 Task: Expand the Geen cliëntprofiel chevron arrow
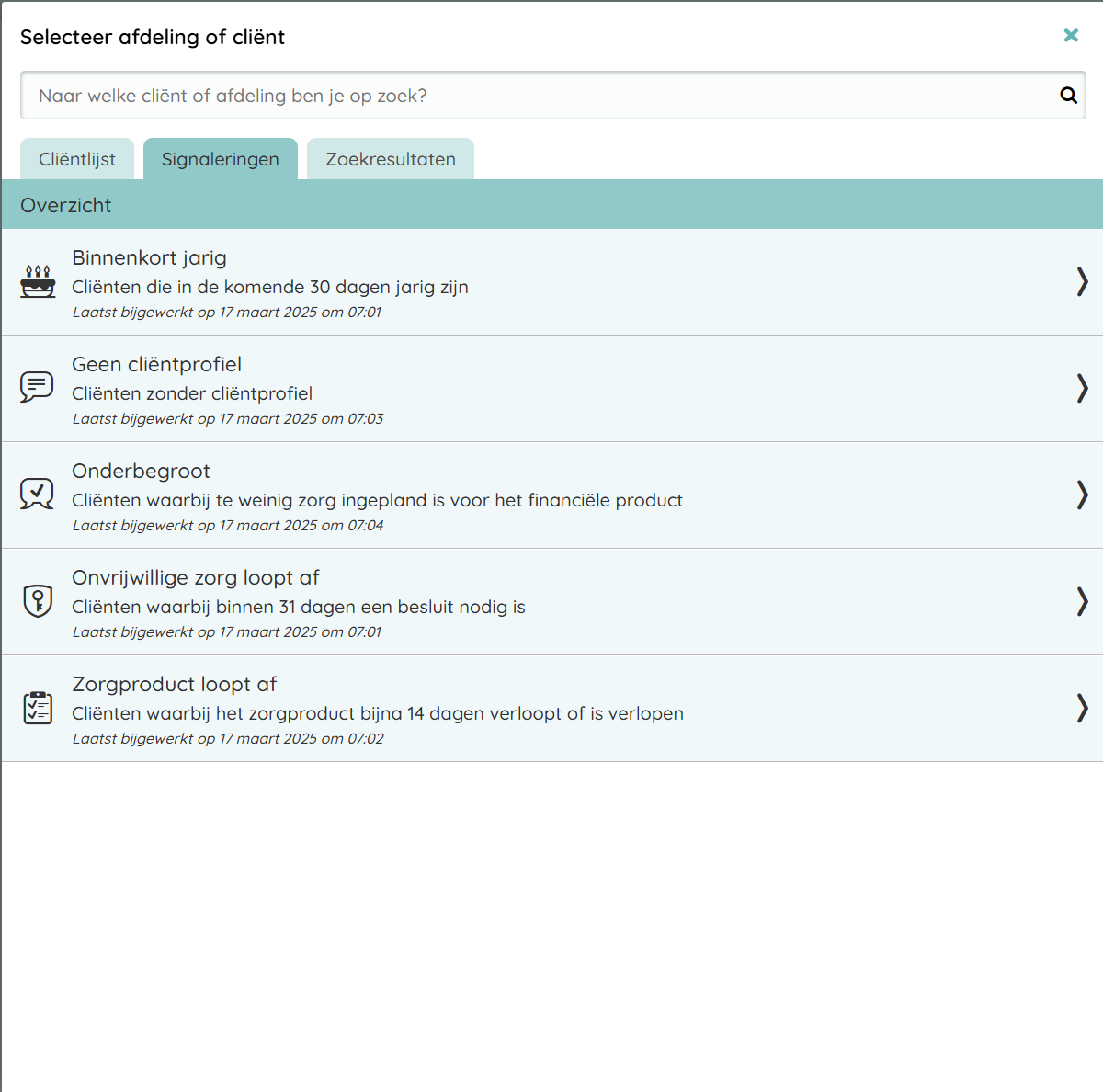pyautogui.click(x=1082, y=388)
